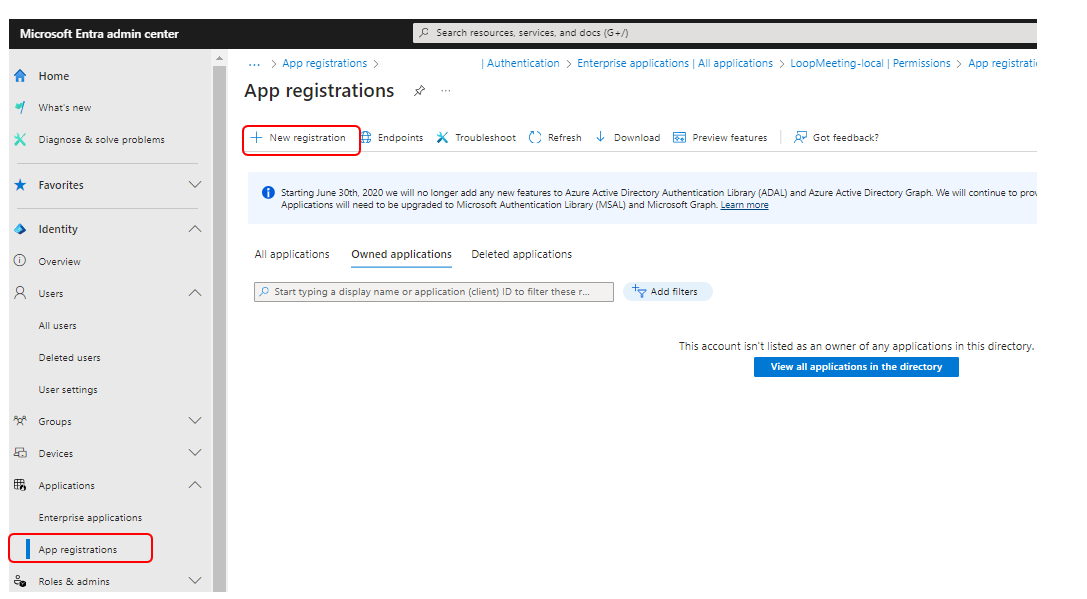Open Deleted users in sidebar
The image size is (1087, 599).
[x=69, y=357]
